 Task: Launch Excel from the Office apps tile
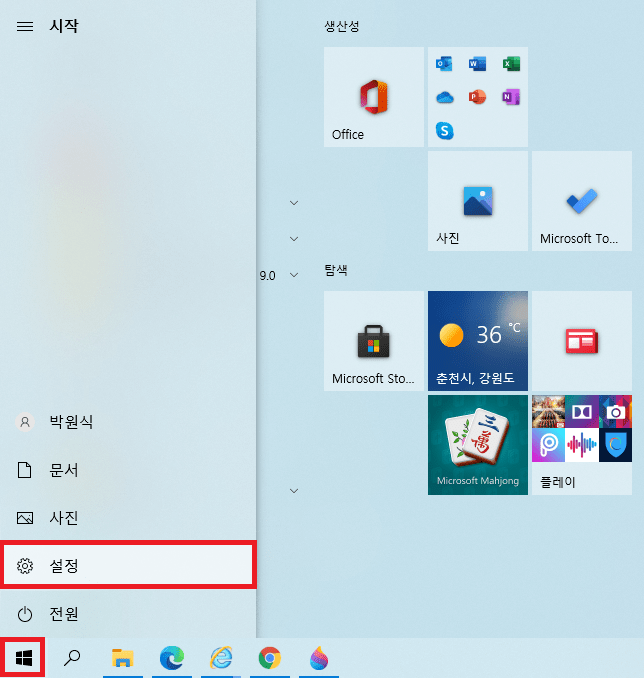pyautogui.click(x=511, y=64)
